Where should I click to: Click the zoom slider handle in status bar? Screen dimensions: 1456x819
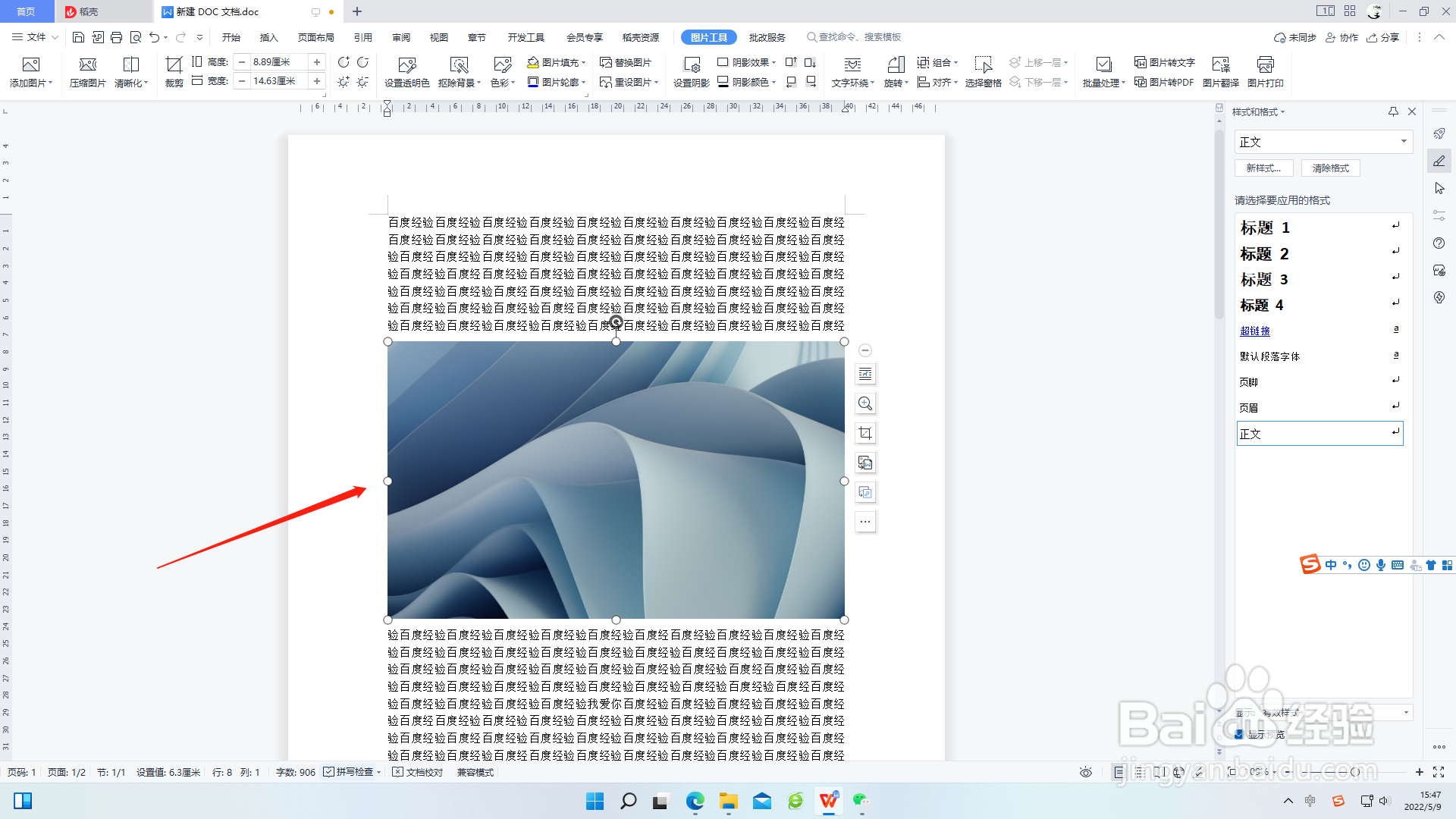(x=1356, y=772)
